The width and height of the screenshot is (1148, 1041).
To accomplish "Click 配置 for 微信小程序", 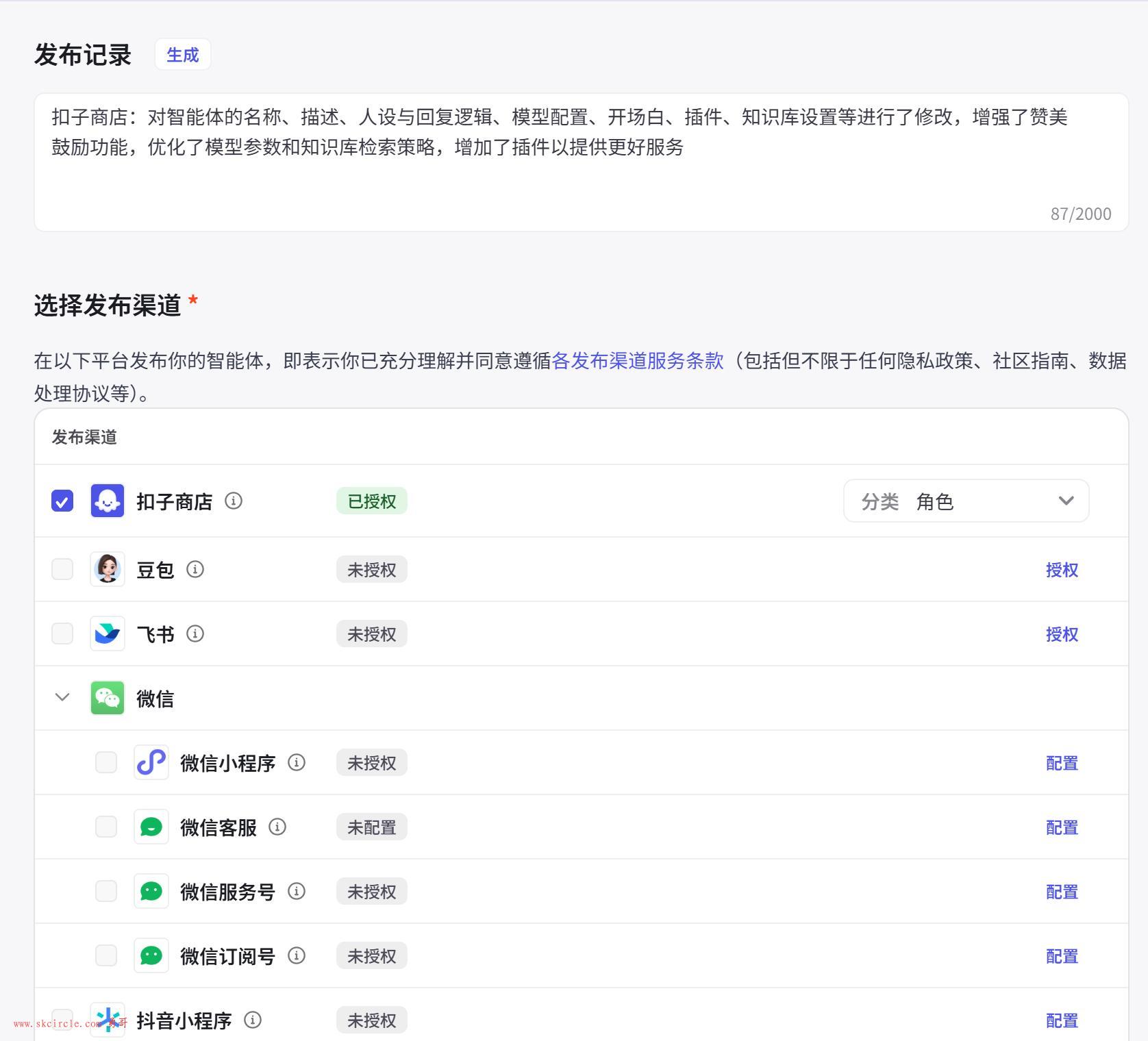I will pyautogui.click(x=1062, y=763).
